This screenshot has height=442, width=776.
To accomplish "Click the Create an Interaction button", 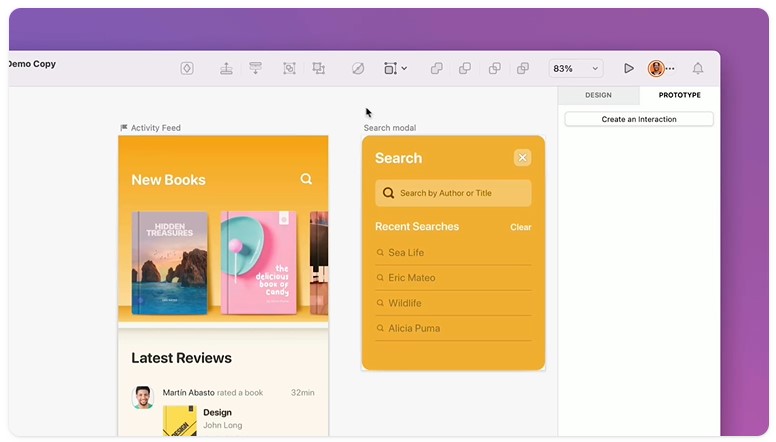I will point(639,119).
